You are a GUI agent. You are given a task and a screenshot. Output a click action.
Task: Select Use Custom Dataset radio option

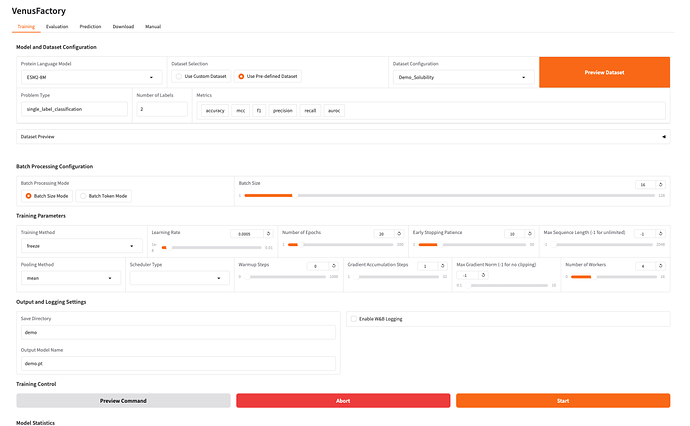pyautogui.click(x=180, y=76)
